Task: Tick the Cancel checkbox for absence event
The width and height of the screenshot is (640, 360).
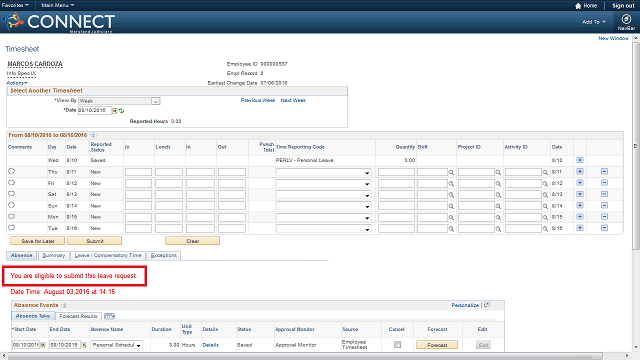Action: [397, 345]
